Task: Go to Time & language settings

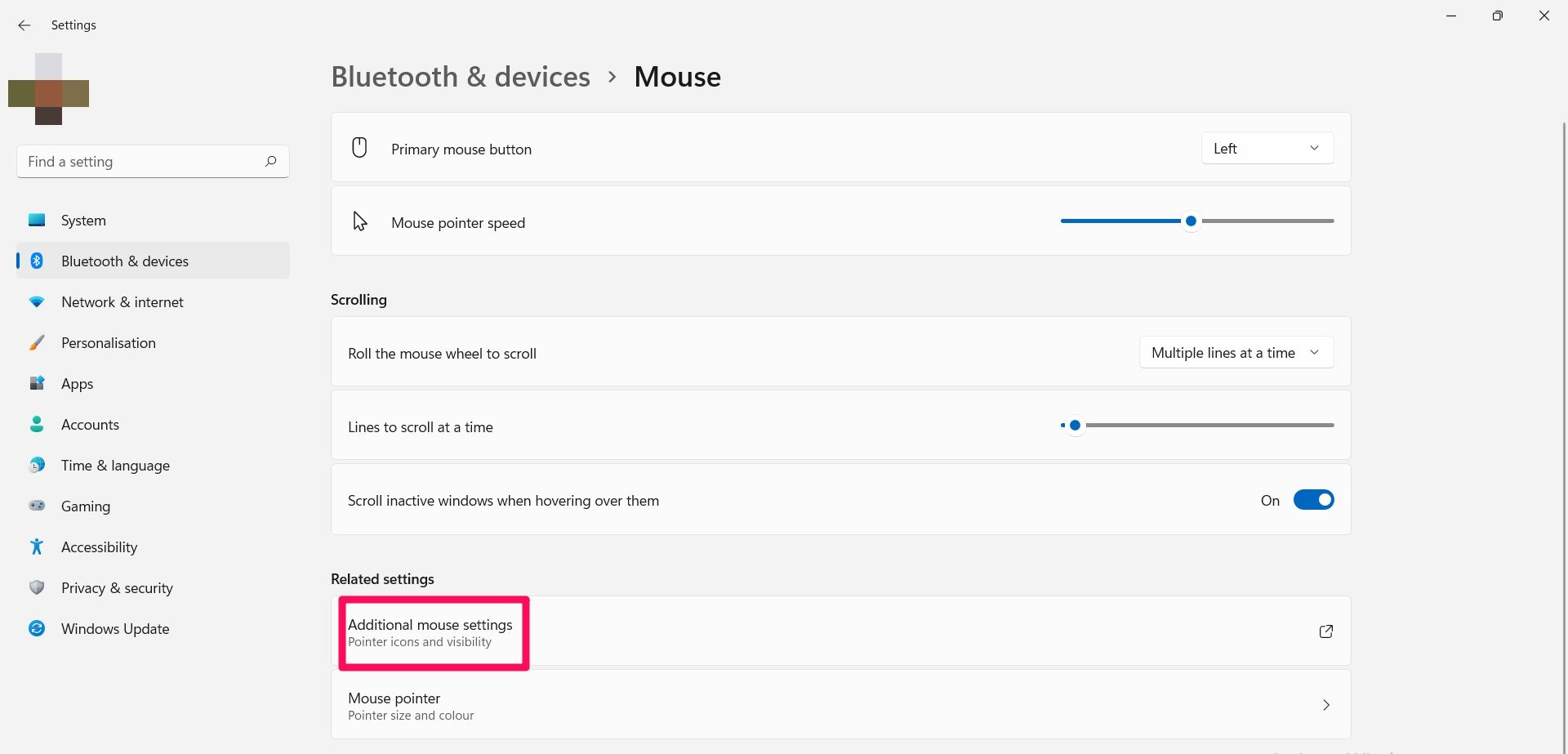Action: [x=115, y=466]
